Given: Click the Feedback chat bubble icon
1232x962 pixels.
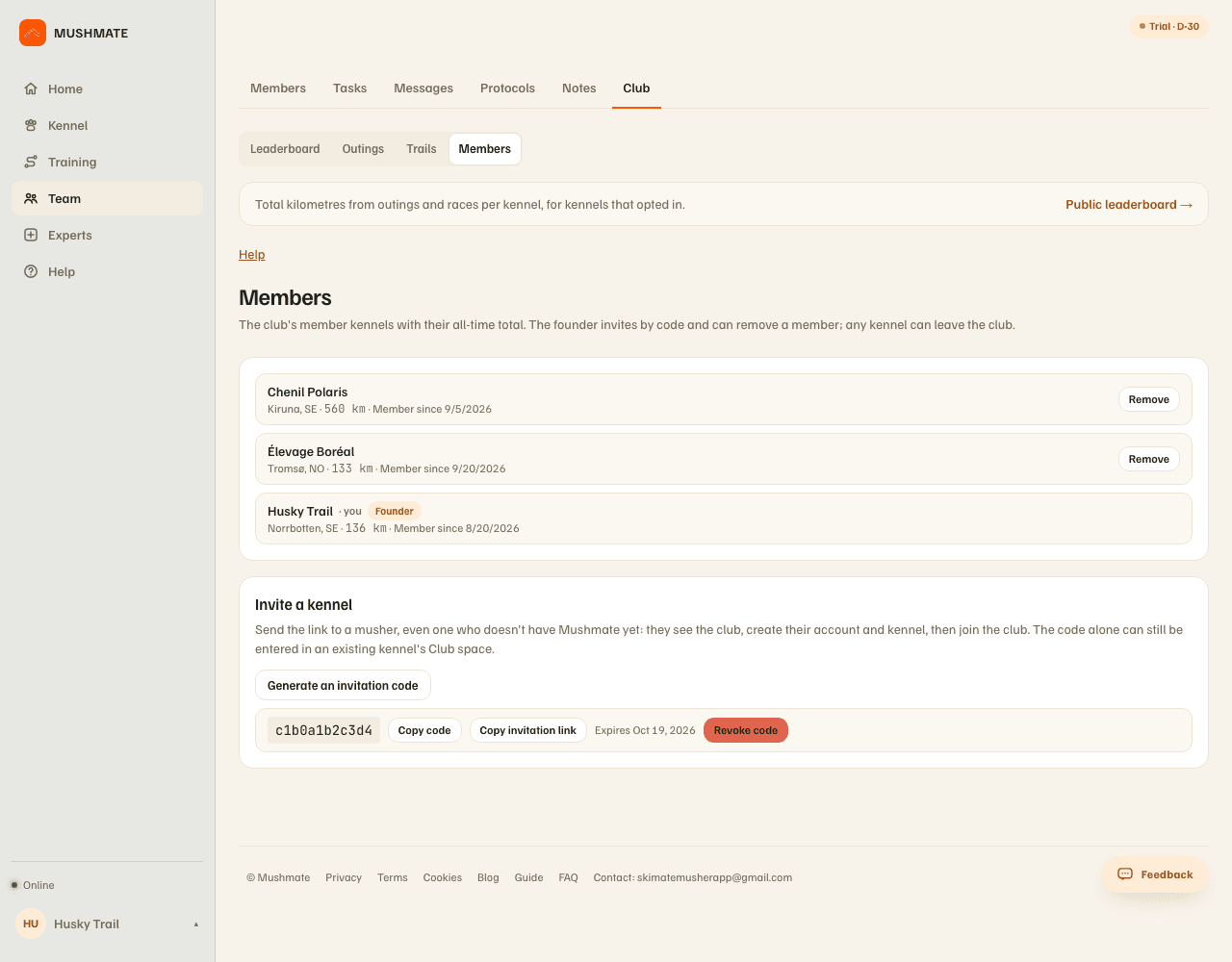Looking at the screenshot, I should (1125, 874).
